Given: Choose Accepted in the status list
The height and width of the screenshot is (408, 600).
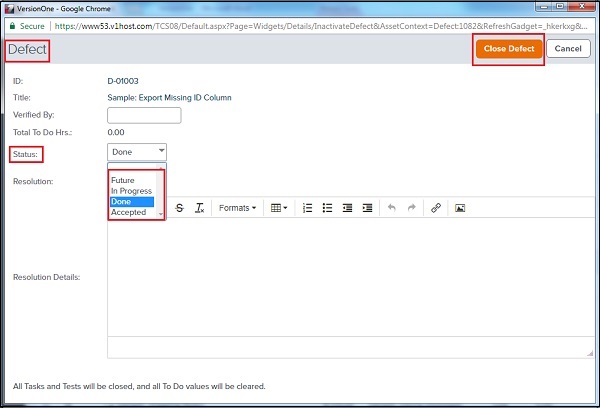Looking at the screenshot, I should 128,212.
